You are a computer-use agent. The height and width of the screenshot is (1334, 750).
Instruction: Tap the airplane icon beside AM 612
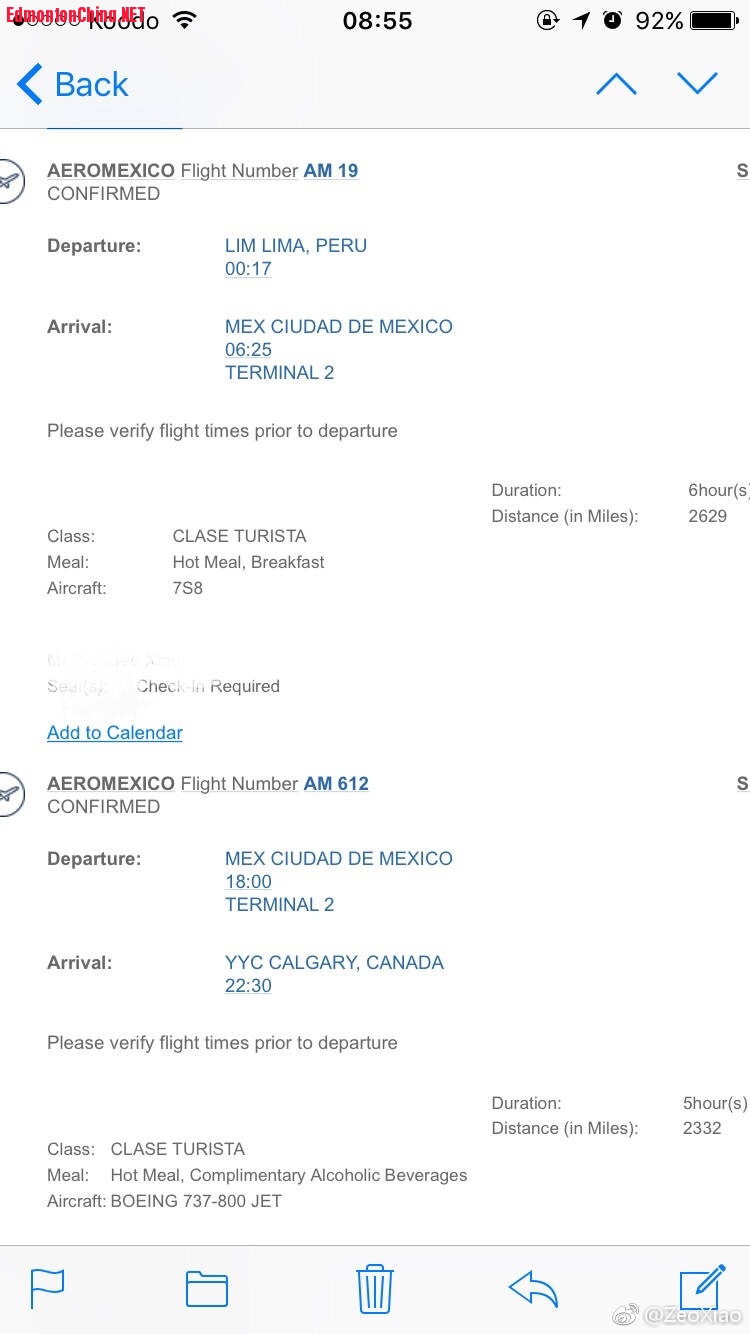8,795
